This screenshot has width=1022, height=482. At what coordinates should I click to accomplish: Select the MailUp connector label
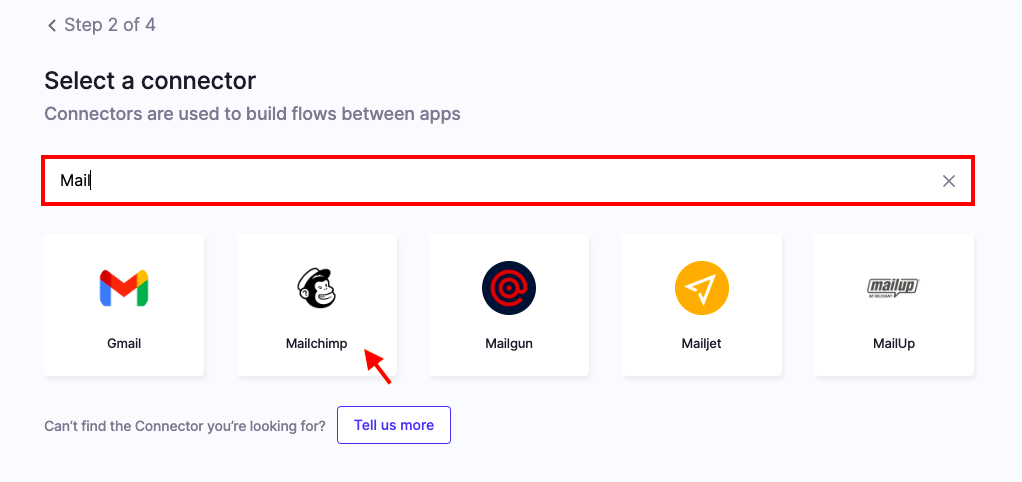point(894,343)
